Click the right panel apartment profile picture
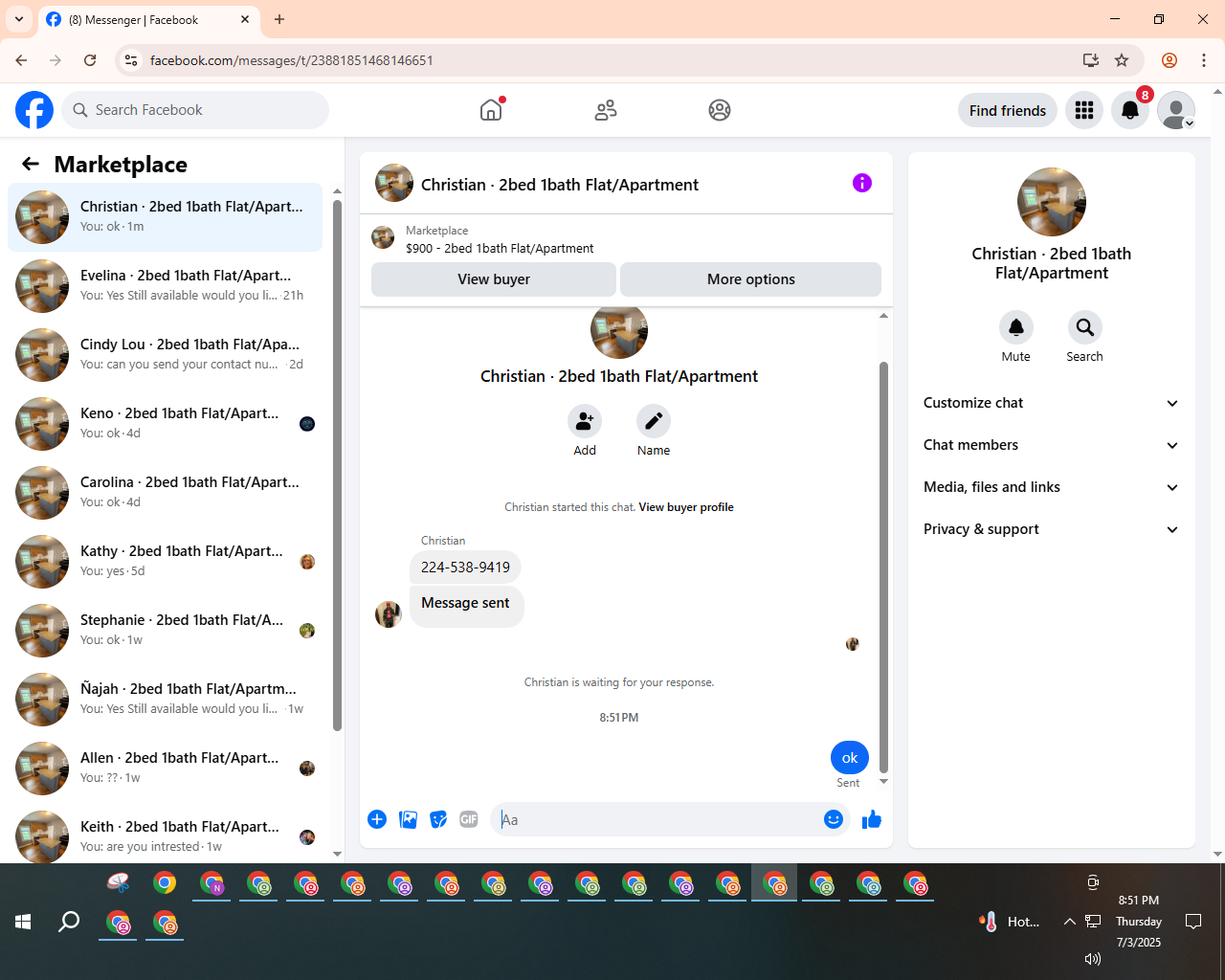 pos(1052,202)
